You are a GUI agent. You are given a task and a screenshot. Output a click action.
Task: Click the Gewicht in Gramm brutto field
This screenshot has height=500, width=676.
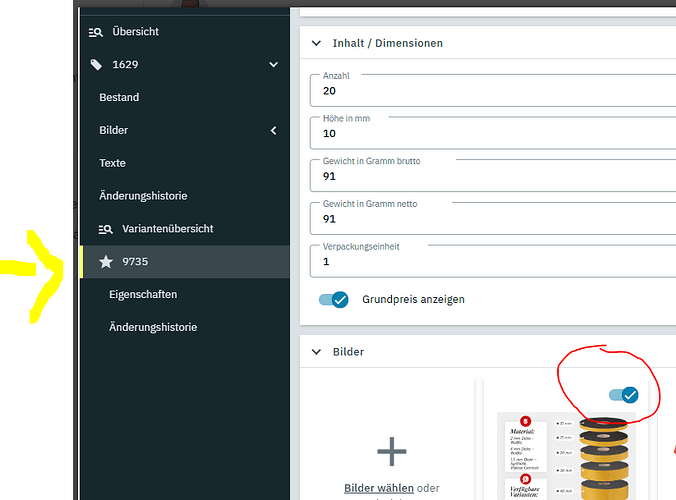tap(495, 176)
